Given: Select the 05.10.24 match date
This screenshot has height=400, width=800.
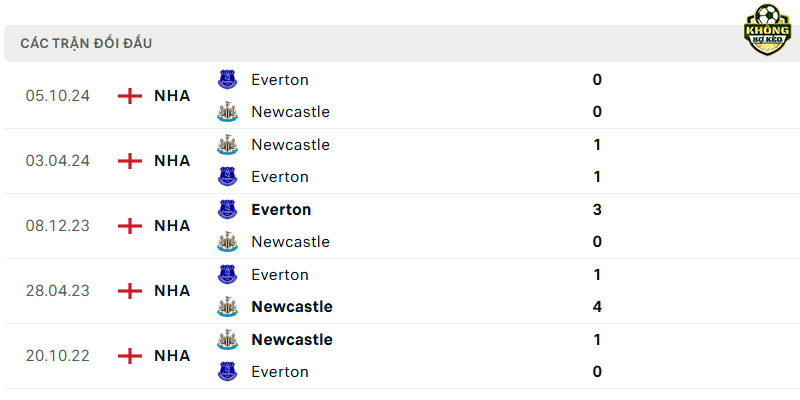Looking at the screenshot, I should coord(58,96).
